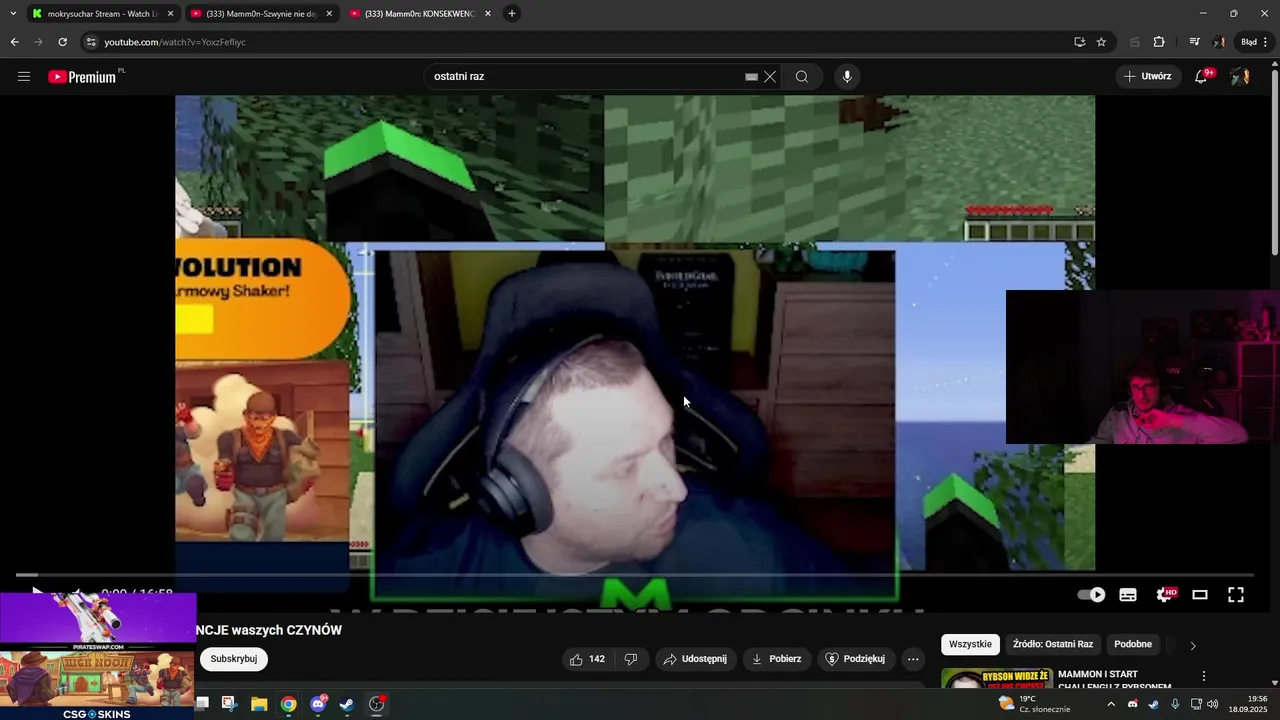Click the search magnifier button
This screenshot has height=720, width=1280.
tap(802, 76)
